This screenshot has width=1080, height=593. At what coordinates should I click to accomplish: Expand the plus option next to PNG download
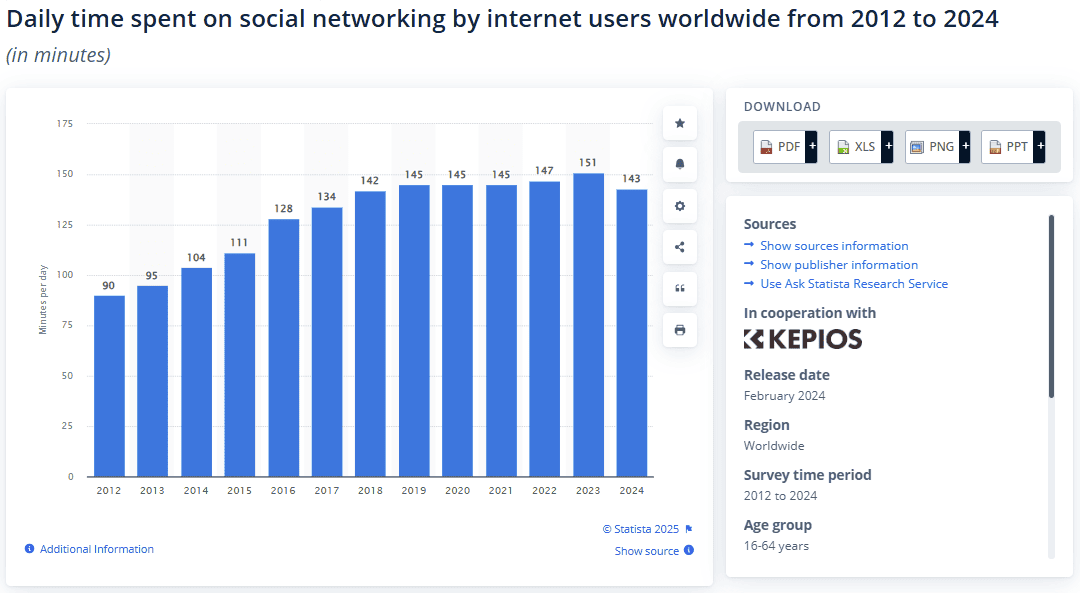964,146
